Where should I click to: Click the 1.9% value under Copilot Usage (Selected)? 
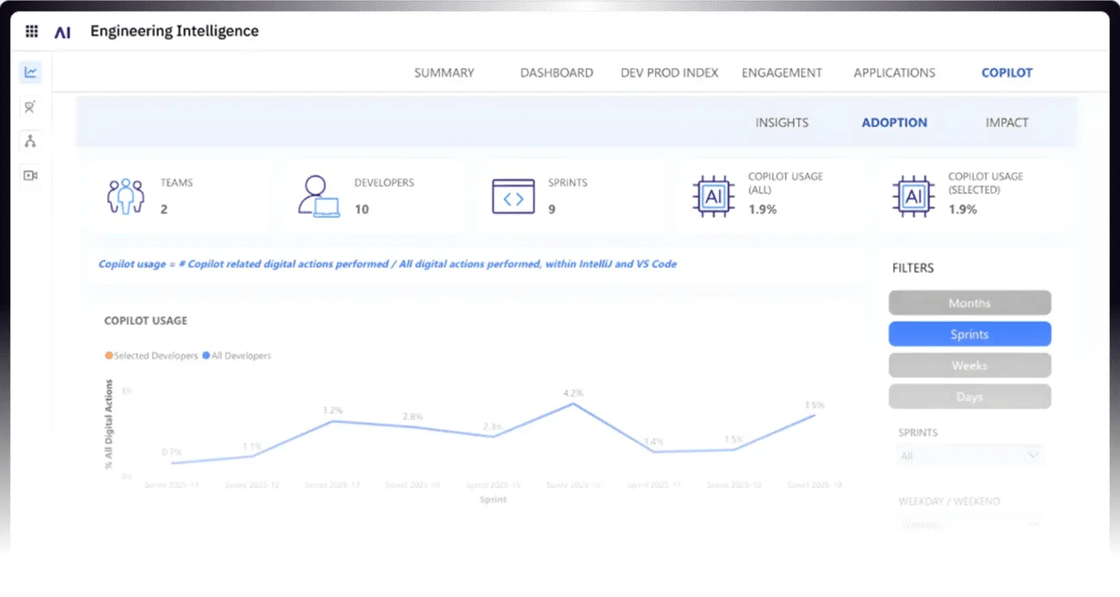962,209
